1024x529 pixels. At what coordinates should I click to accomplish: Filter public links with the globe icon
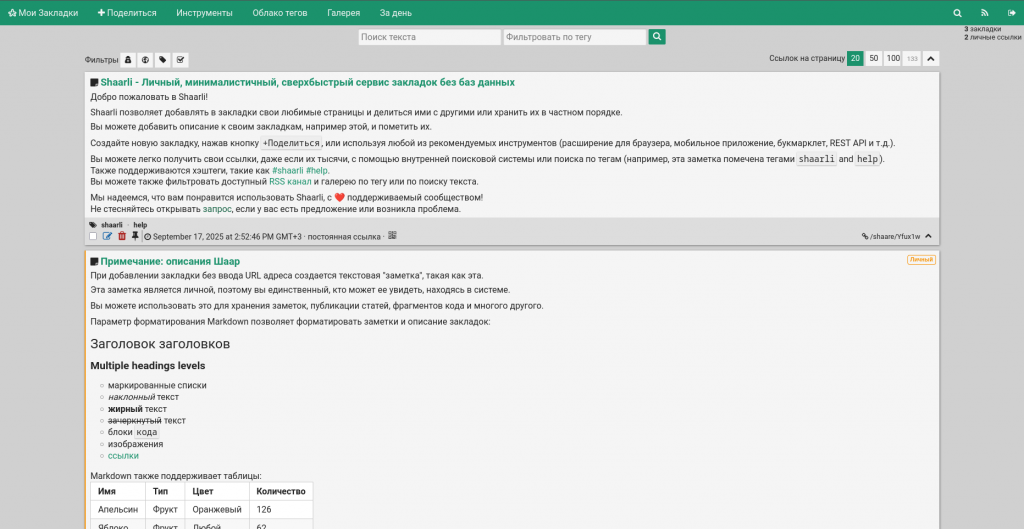146,60
